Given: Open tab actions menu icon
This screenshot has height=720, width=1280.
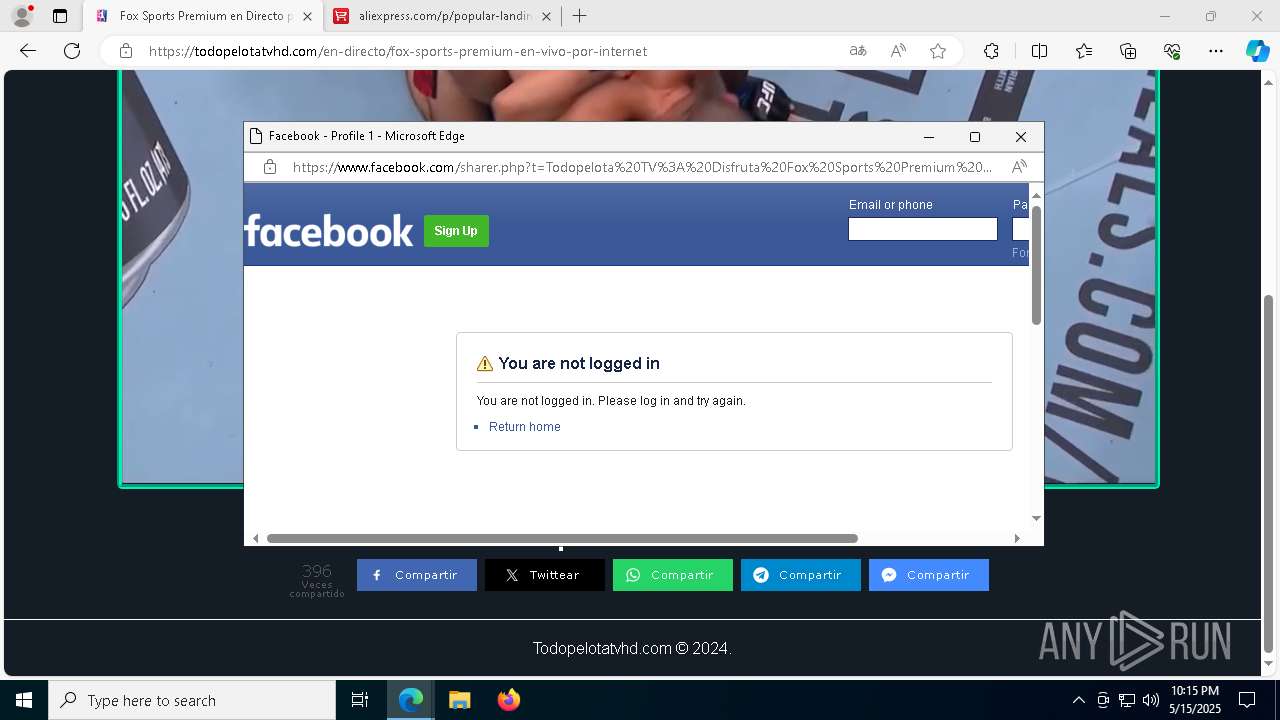Looking at the screenshot, I should click(60, 16).
